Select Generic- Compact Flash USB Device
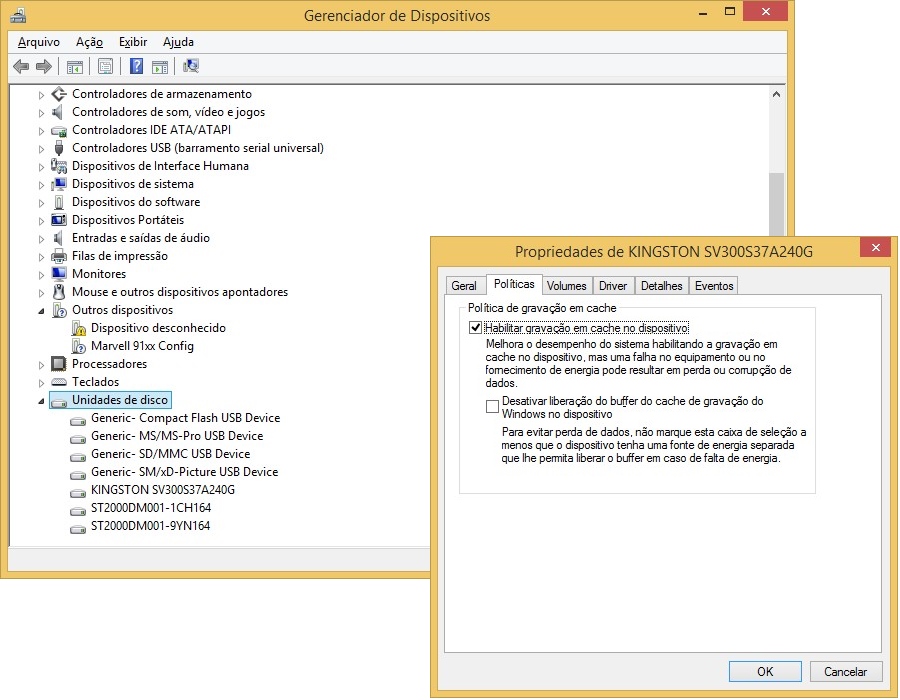Viewport: 900px width, 700px height. click(185, 418)
